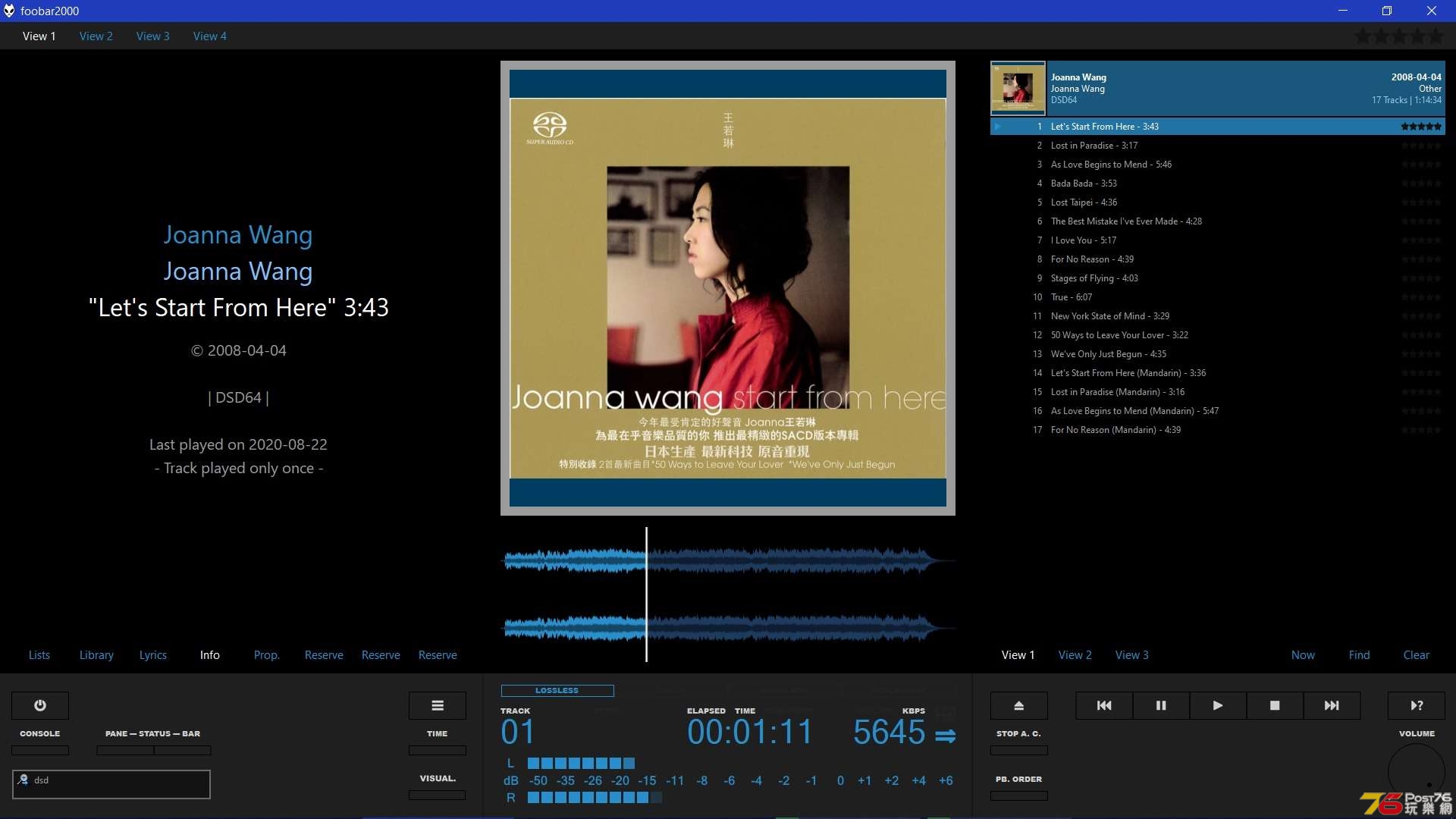Click the power icon above Console
This screenshot has height=819, width=1456.
[x=40, y=705]
